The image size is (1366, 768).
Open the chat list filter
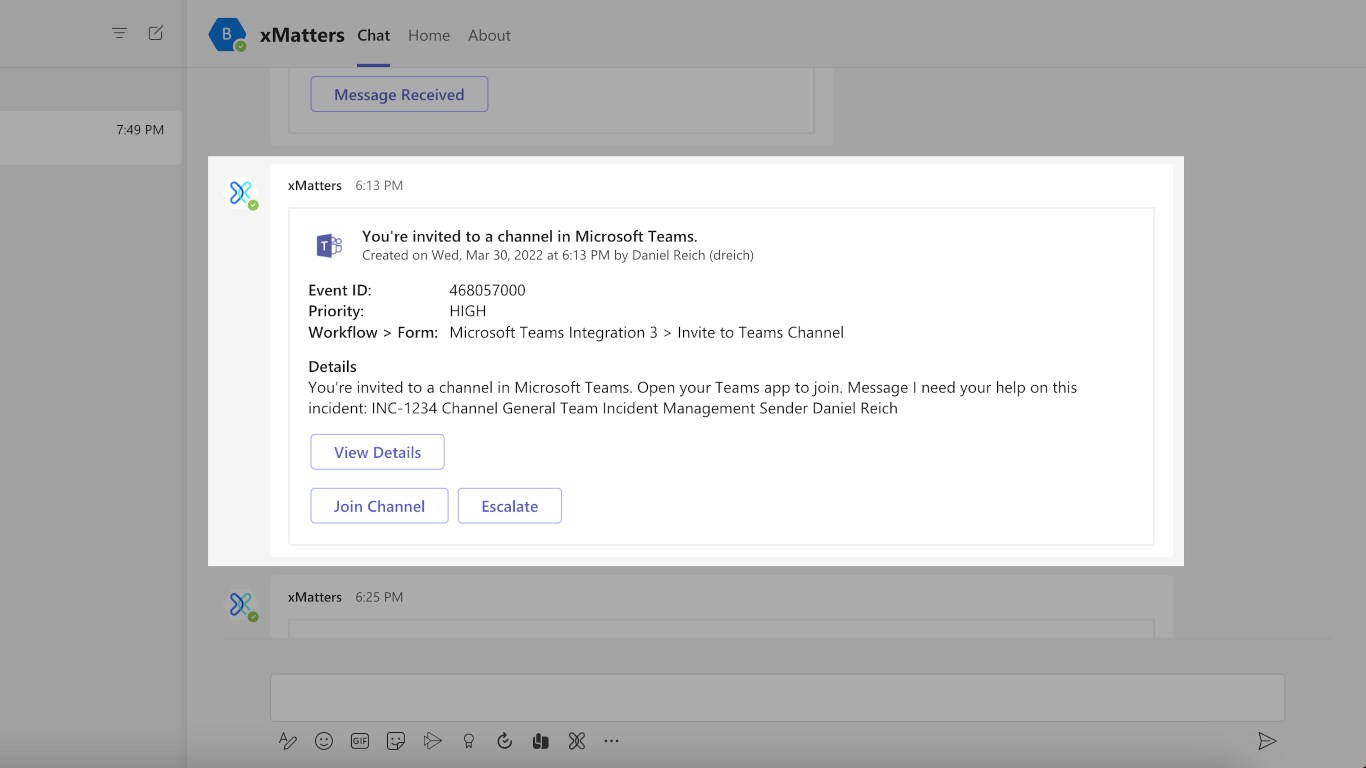[119, 33]
